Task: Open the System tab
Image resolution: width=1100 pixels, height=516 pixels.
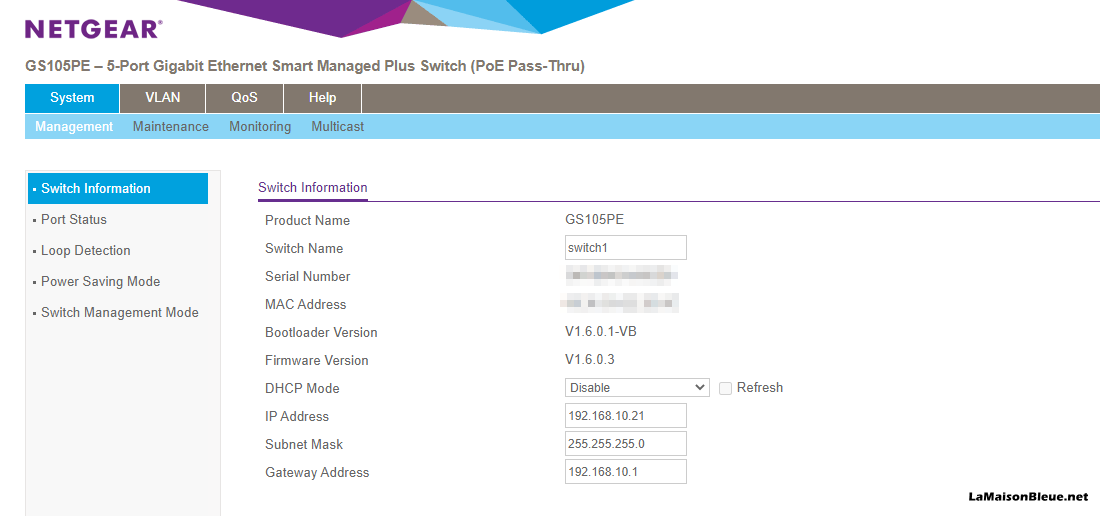Action: (x=72, y=98)
